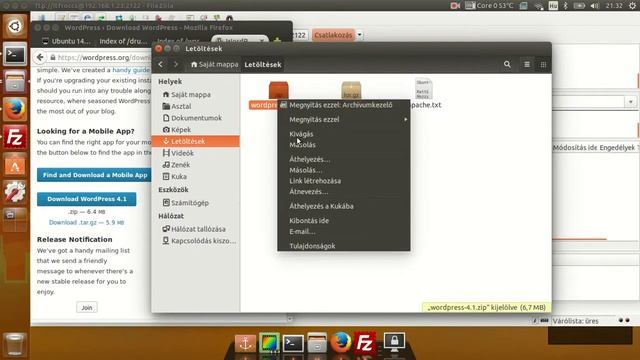Open Firefox from the left launcher
Screen dimensions: 640x360
(15, 109)
